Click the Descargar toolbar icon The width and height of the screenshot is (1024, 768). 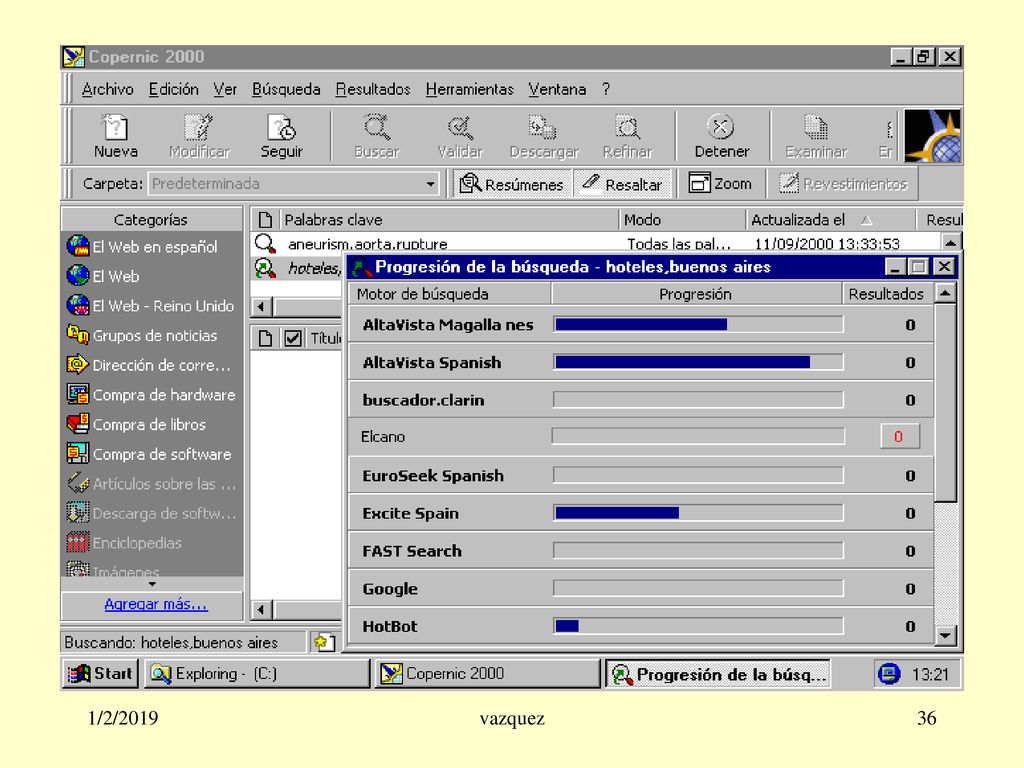click(543, 136)
